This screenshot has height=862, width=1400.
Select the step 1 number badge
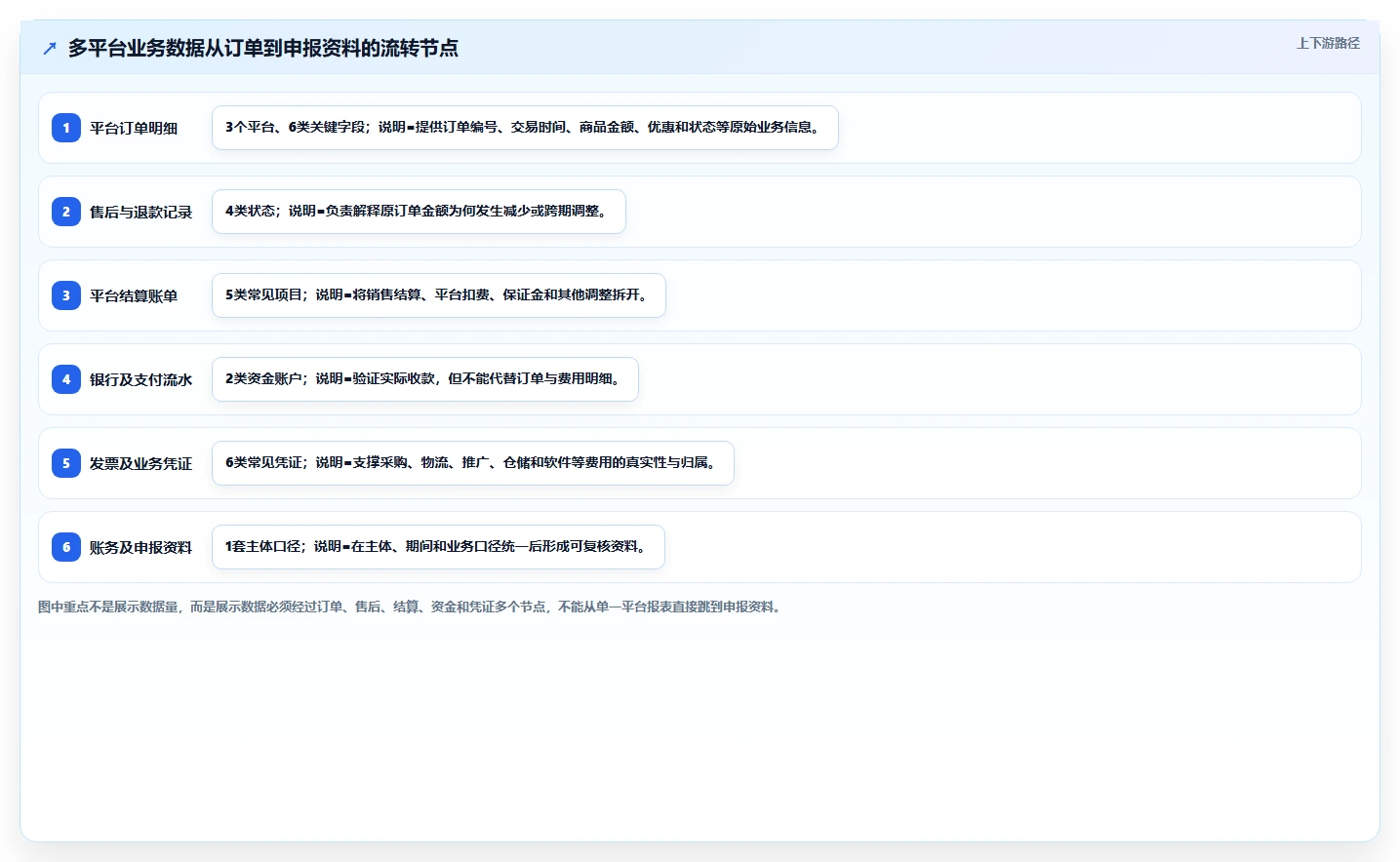pyautogui.click(x=66, y=128)
